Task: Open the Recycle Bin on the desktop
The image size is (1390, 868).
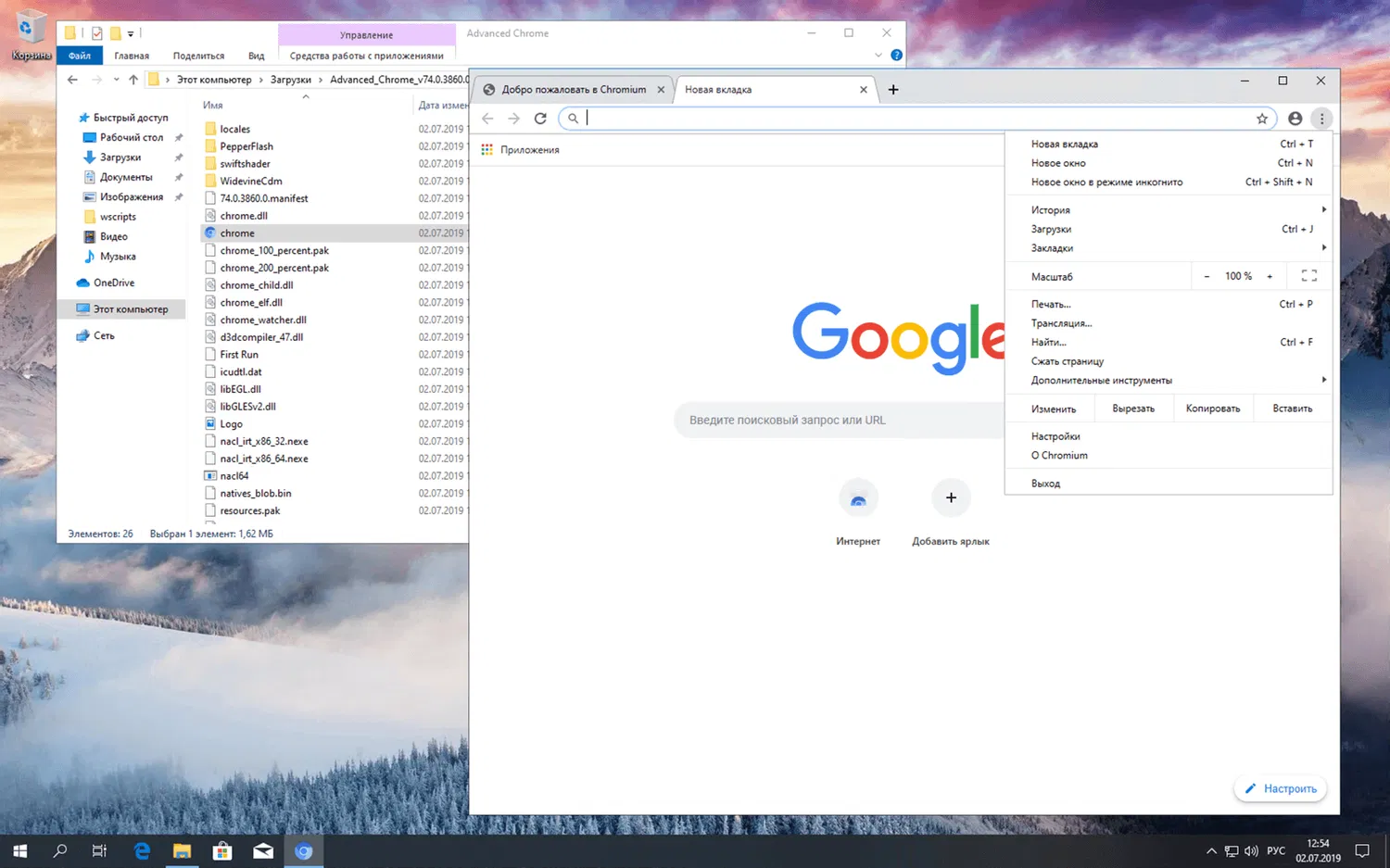Action: point(32,35)
